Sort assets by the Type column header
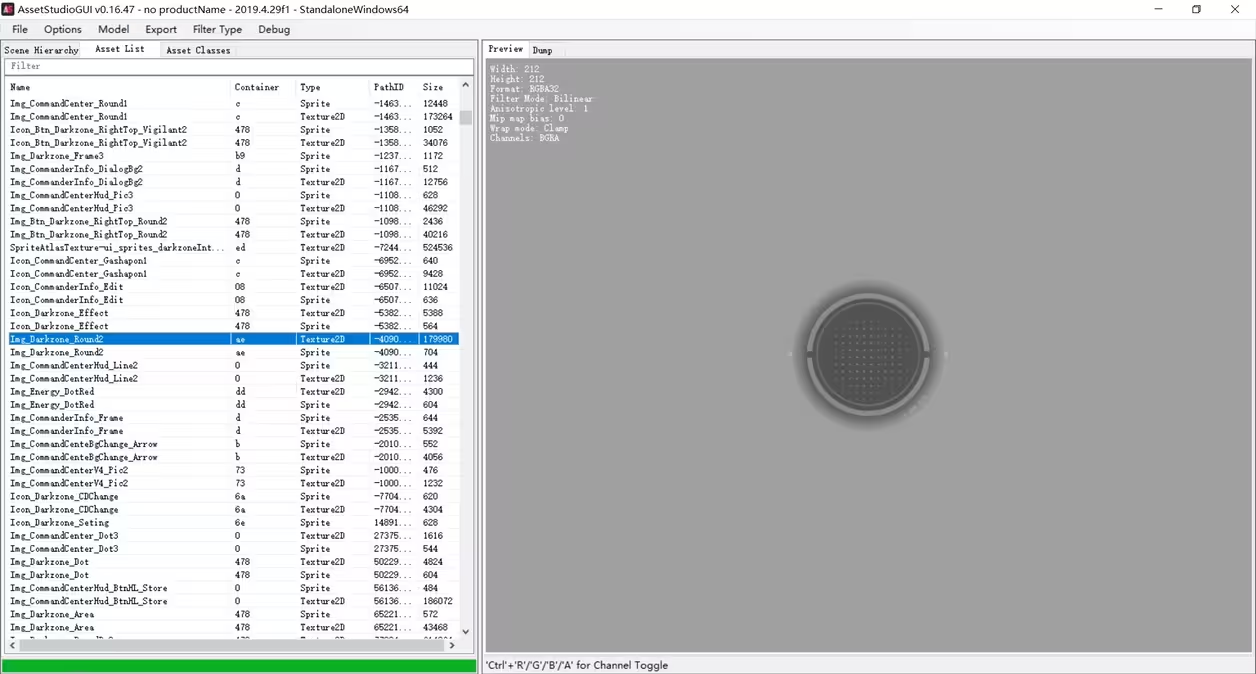The height and width of the screenshot is (674, 1256). pos(330,87)
